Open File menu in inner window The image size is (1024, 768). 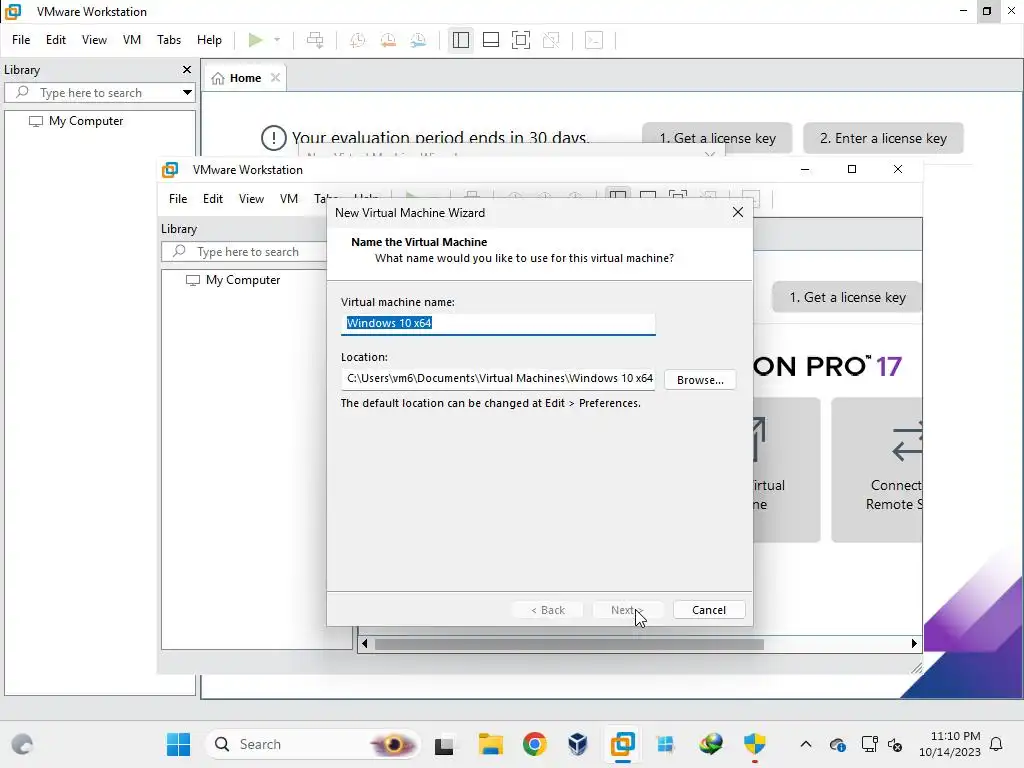[178, 199]
